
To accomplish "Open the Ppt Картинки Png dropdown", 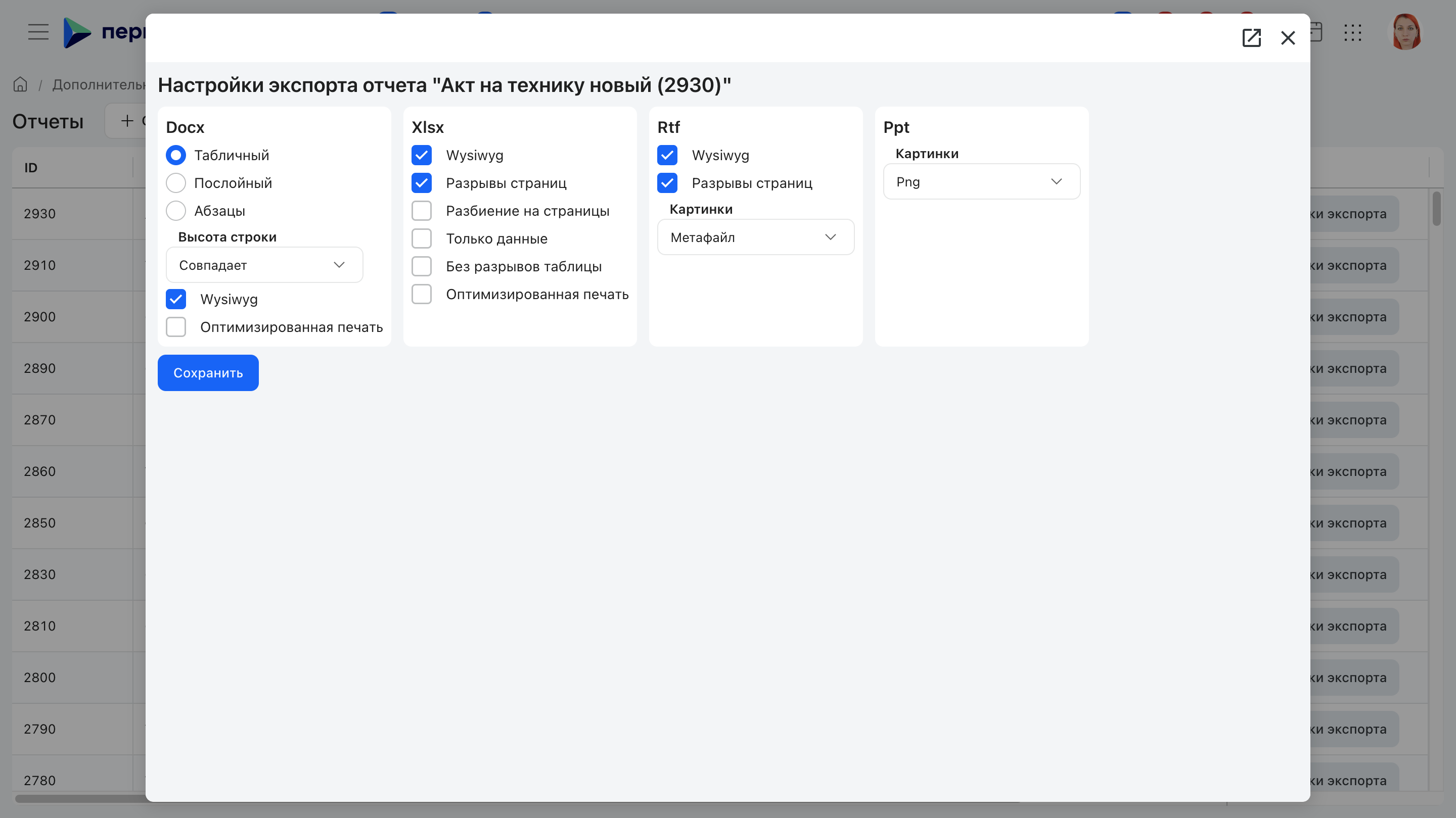I will point(982,181).
